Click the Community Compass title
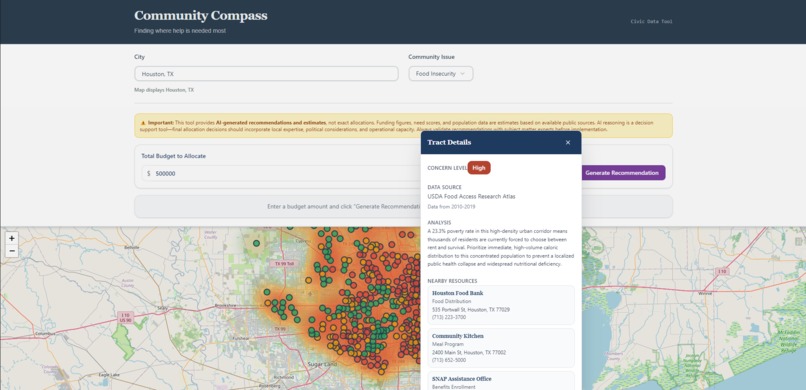 200,15
